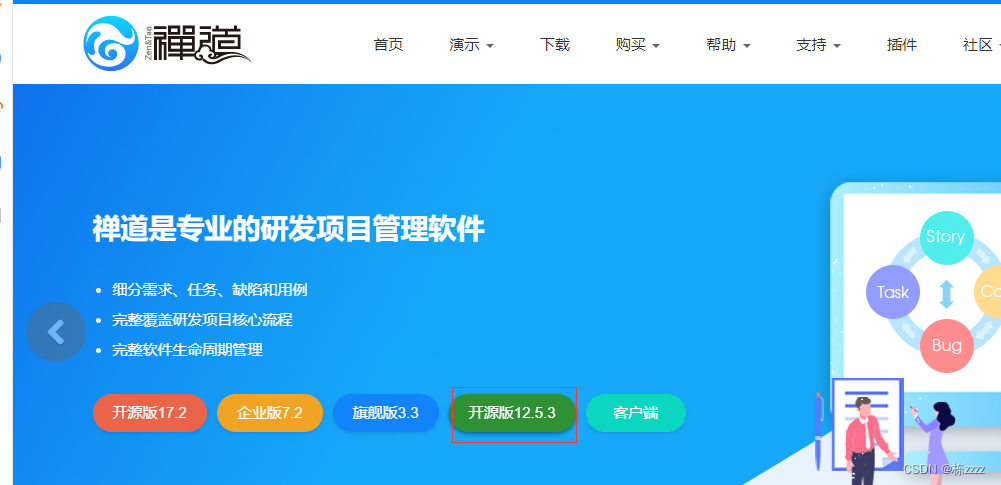Image resolution: width=1001 pixels, height=485 pixels.
Task: Click the 企业版7.2 button
Action: [x=270, y=413]
